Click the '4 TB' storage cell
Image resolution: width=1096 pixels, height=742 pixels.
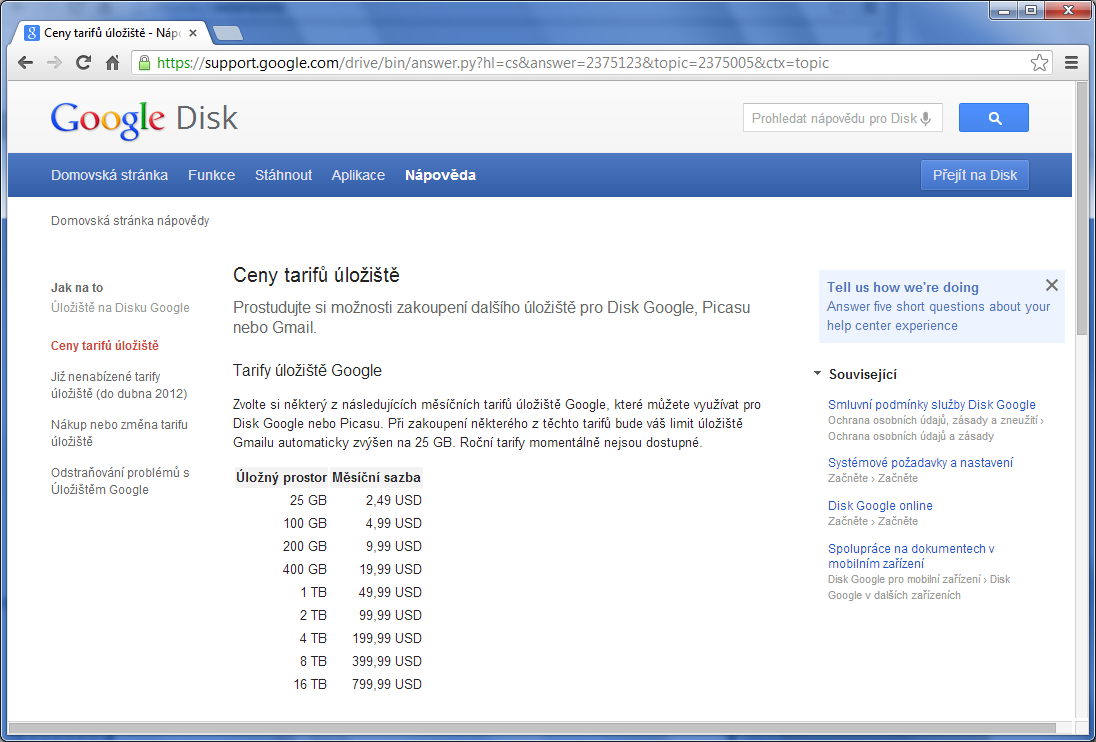coord(314,639)
